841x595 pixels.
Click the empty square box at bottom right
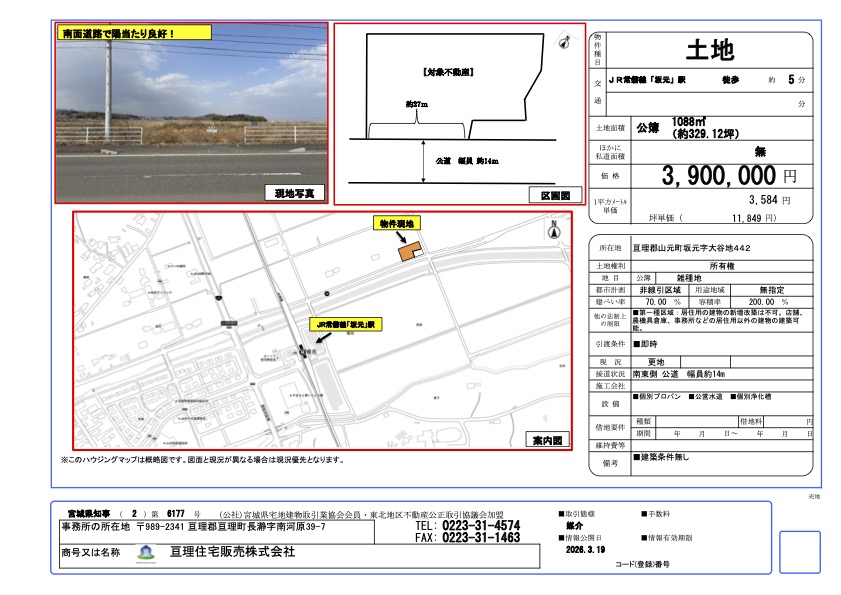(798, 551)
